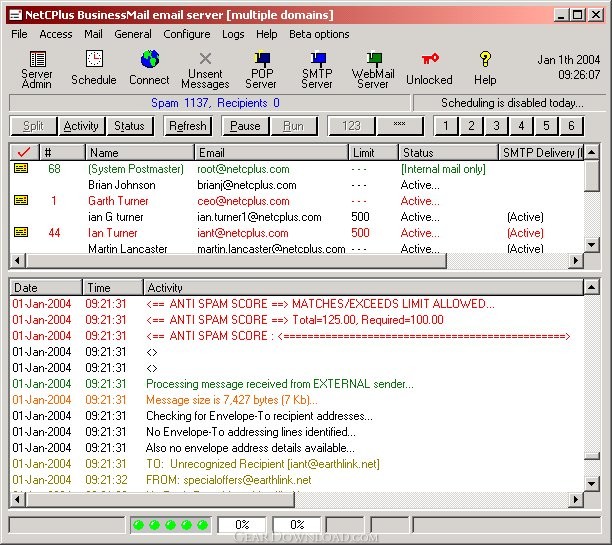This screenshot has width=612, height=545.
Task: Click user list horizontal scrollbar right arrow
Action: click(576, 260)
